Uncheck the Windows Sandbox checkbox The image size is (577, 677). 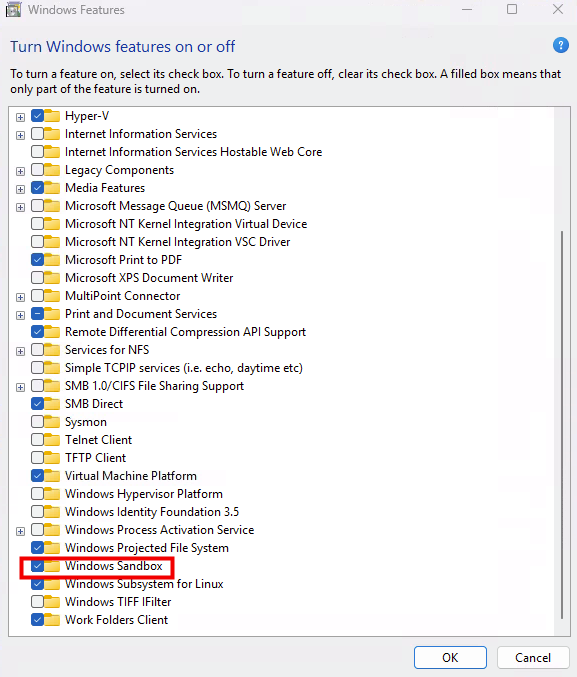tap(38, 566)
